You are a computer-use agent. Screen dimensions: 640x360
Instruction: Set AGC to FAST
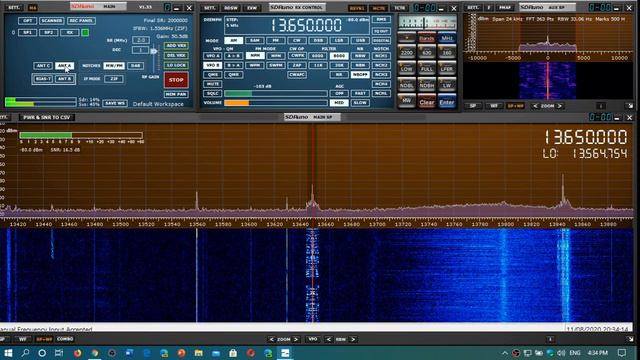(360, 93)
